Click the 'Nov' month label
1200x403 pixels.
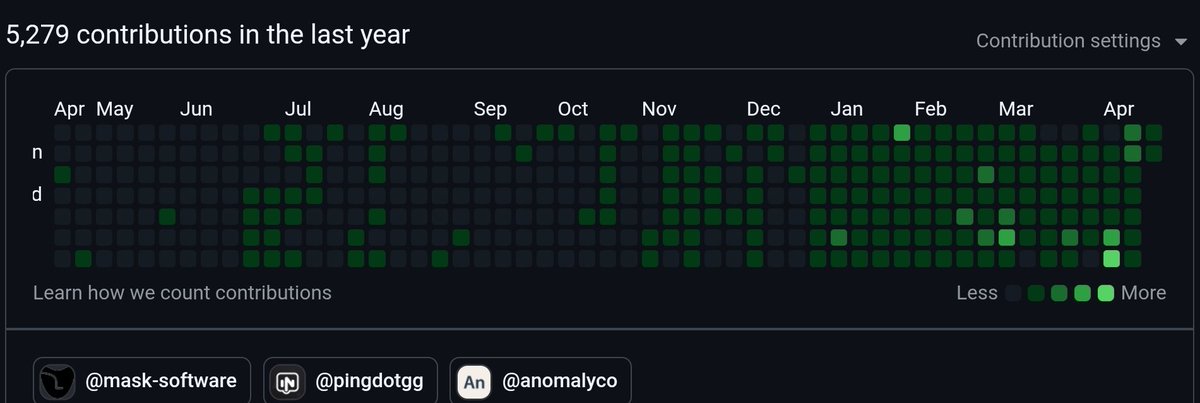659,109
